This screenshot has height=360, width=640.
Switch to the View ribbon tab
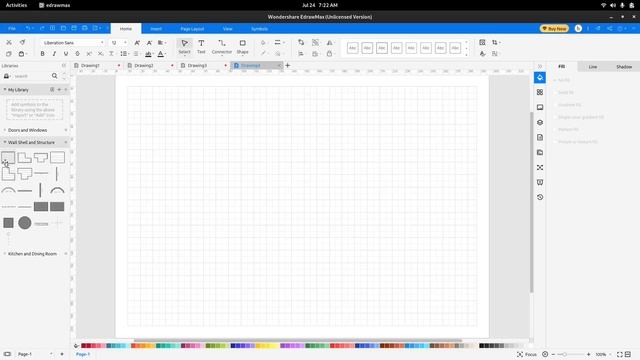[227, 29]
